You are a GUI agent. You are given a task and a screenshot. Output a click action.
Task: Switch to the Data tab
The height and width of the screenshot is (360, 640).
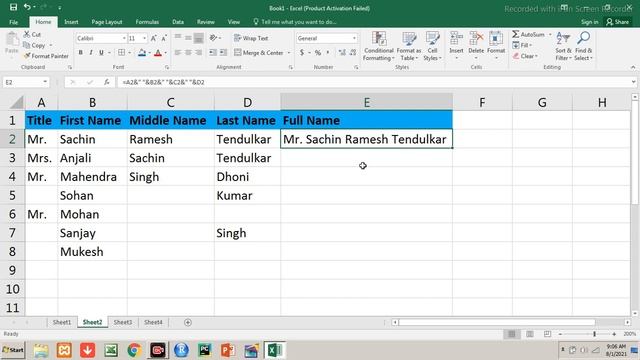point(178,22)
